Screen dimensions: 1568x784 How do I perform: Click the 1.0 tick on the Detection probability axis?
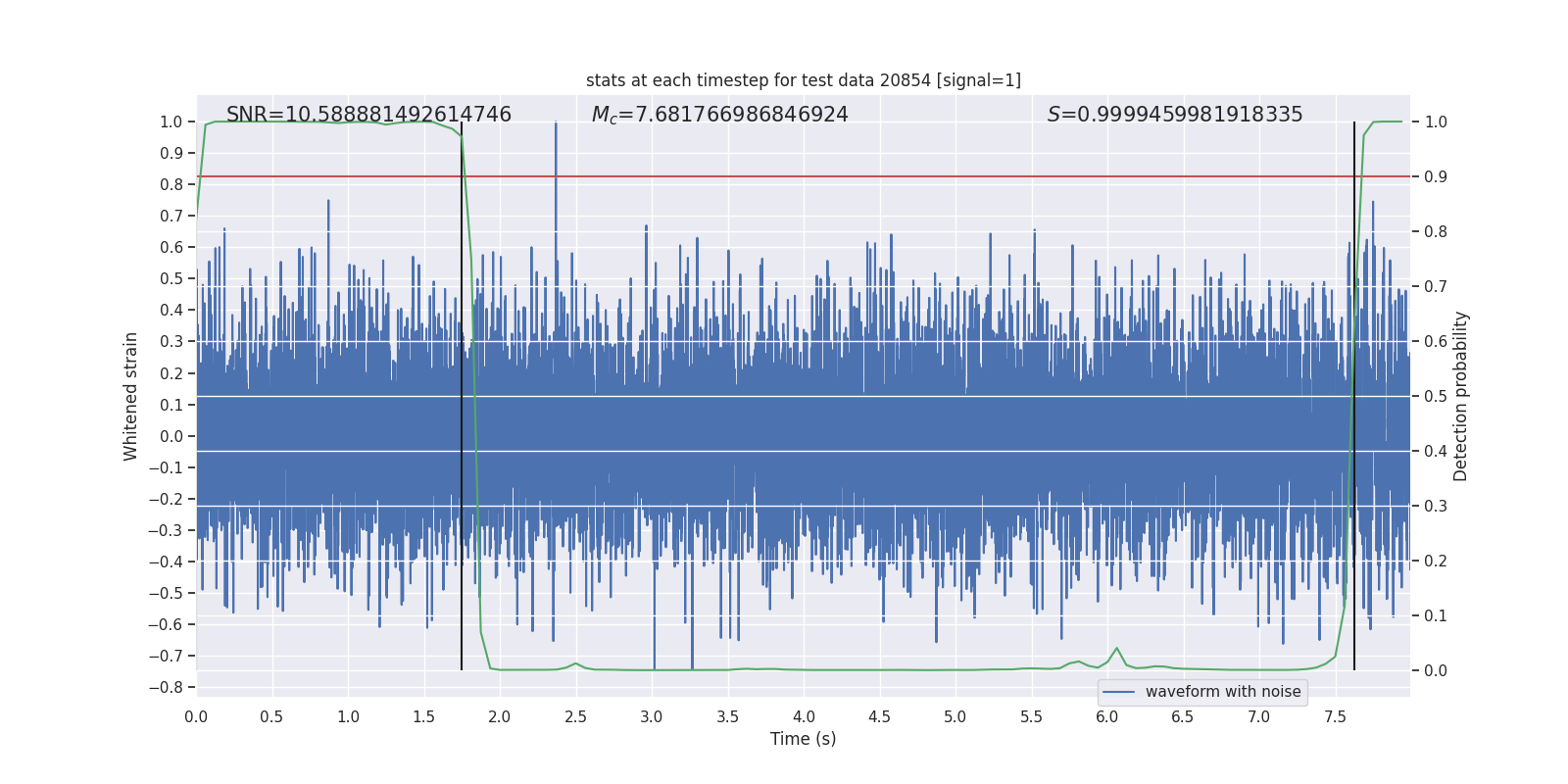click(1436, 122)
